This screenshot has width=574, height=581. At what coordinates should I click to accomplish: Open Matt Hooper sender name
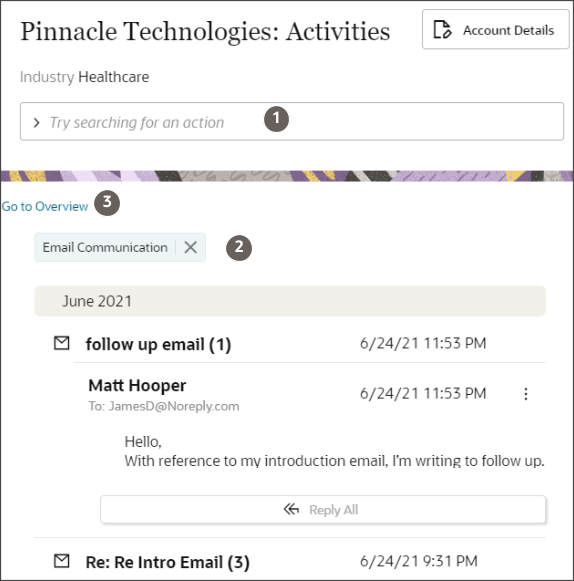(137, 385)
